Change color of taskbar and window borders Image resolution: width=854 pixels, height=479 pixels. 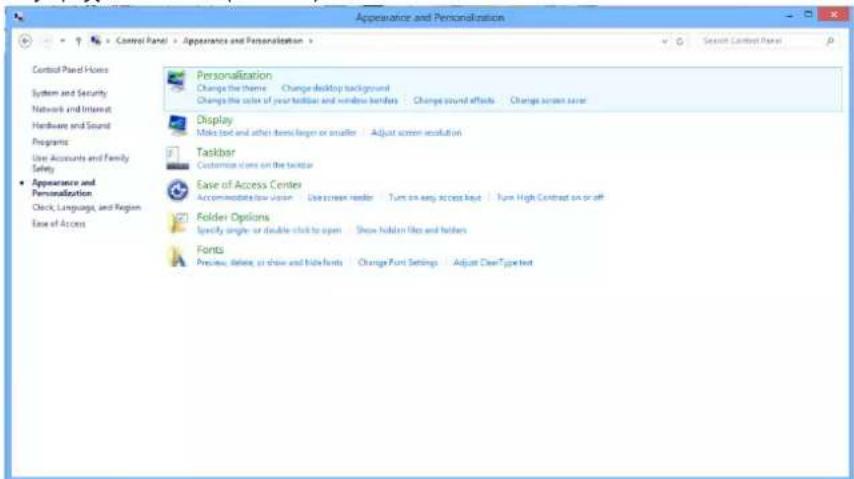click(297, 101)
